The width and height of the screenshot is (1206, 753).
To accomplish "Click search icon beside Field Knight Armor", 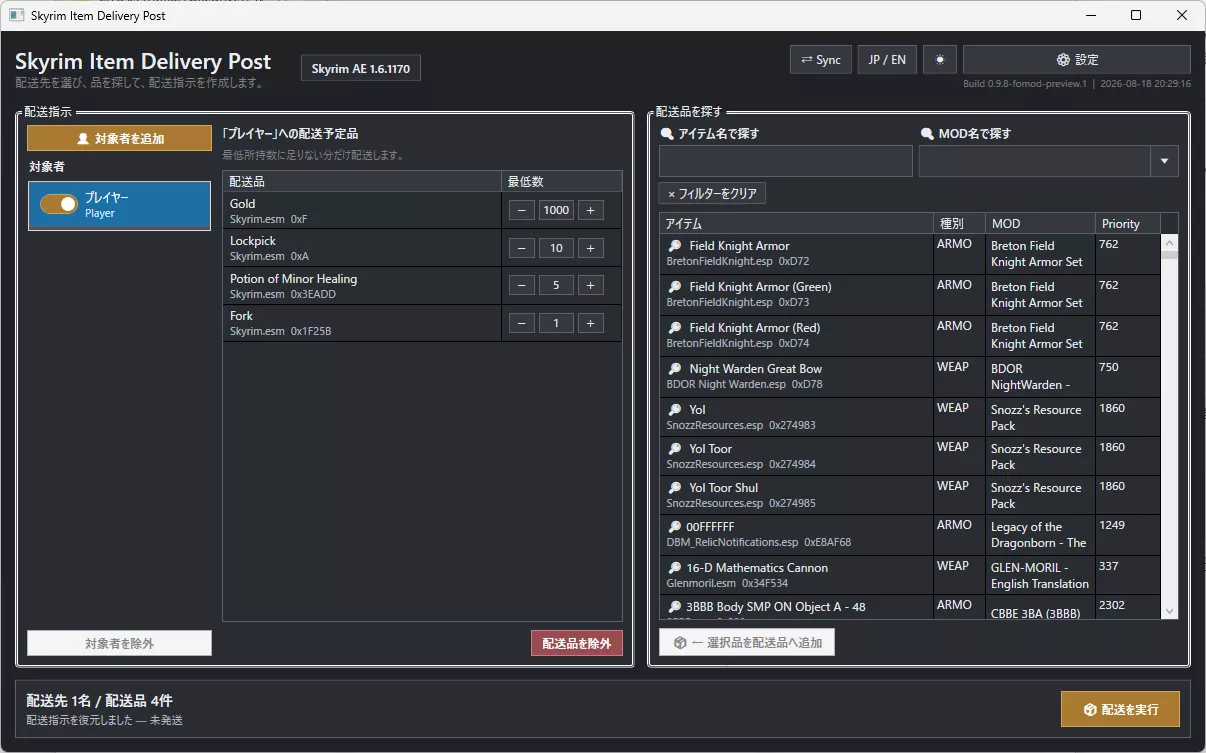I will tap(675, 246).
